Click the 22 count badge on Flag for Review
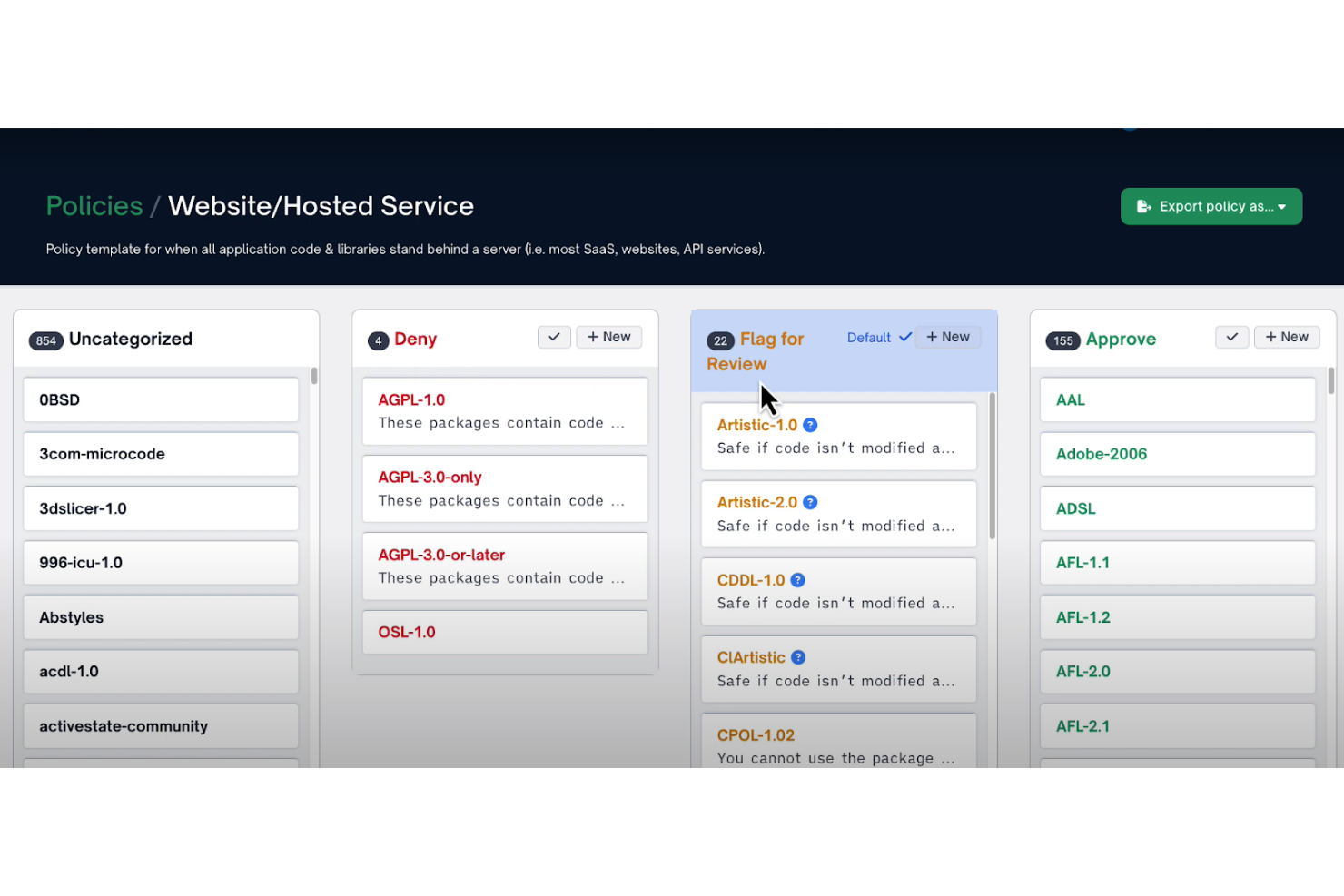This screenshot has height=896, width=1344. [720, 340]
